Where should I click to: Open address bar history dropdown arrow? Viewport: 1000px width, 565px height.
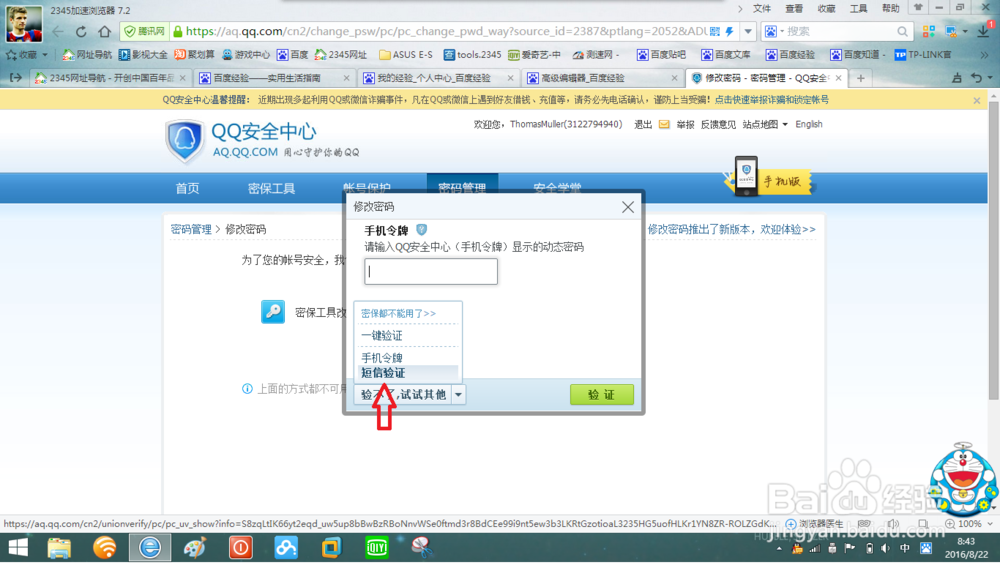[x=747, y=31]
